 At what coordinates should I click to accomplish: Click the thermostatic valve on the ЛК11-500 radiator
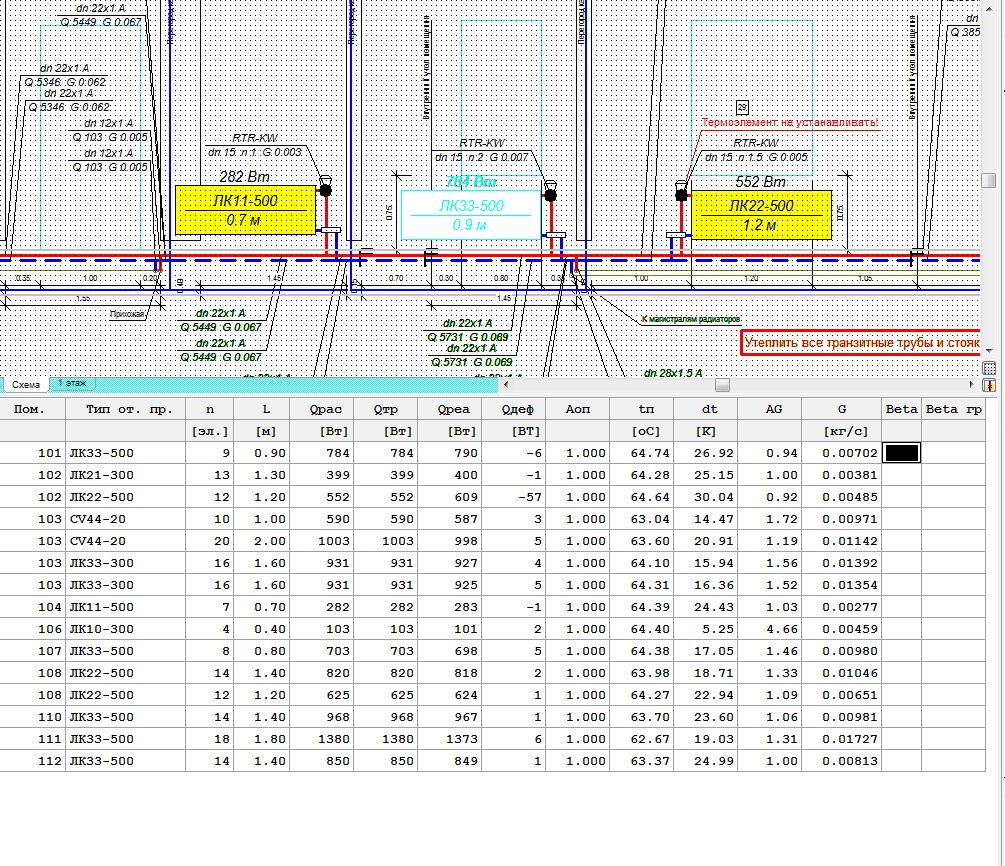coord(325,190)
